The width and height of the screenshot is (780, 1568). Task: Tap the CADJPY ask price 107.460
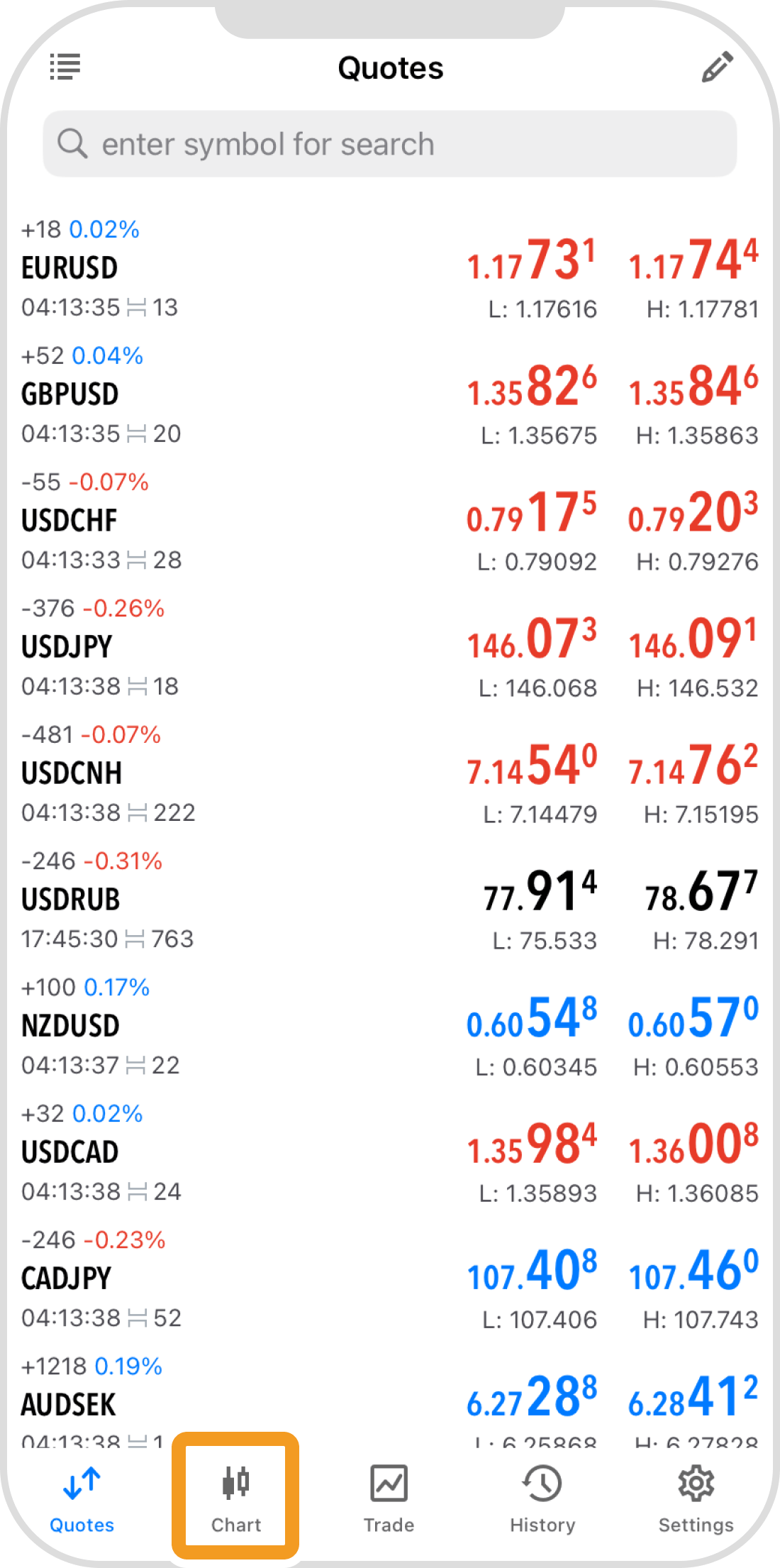pos(693,1271)
